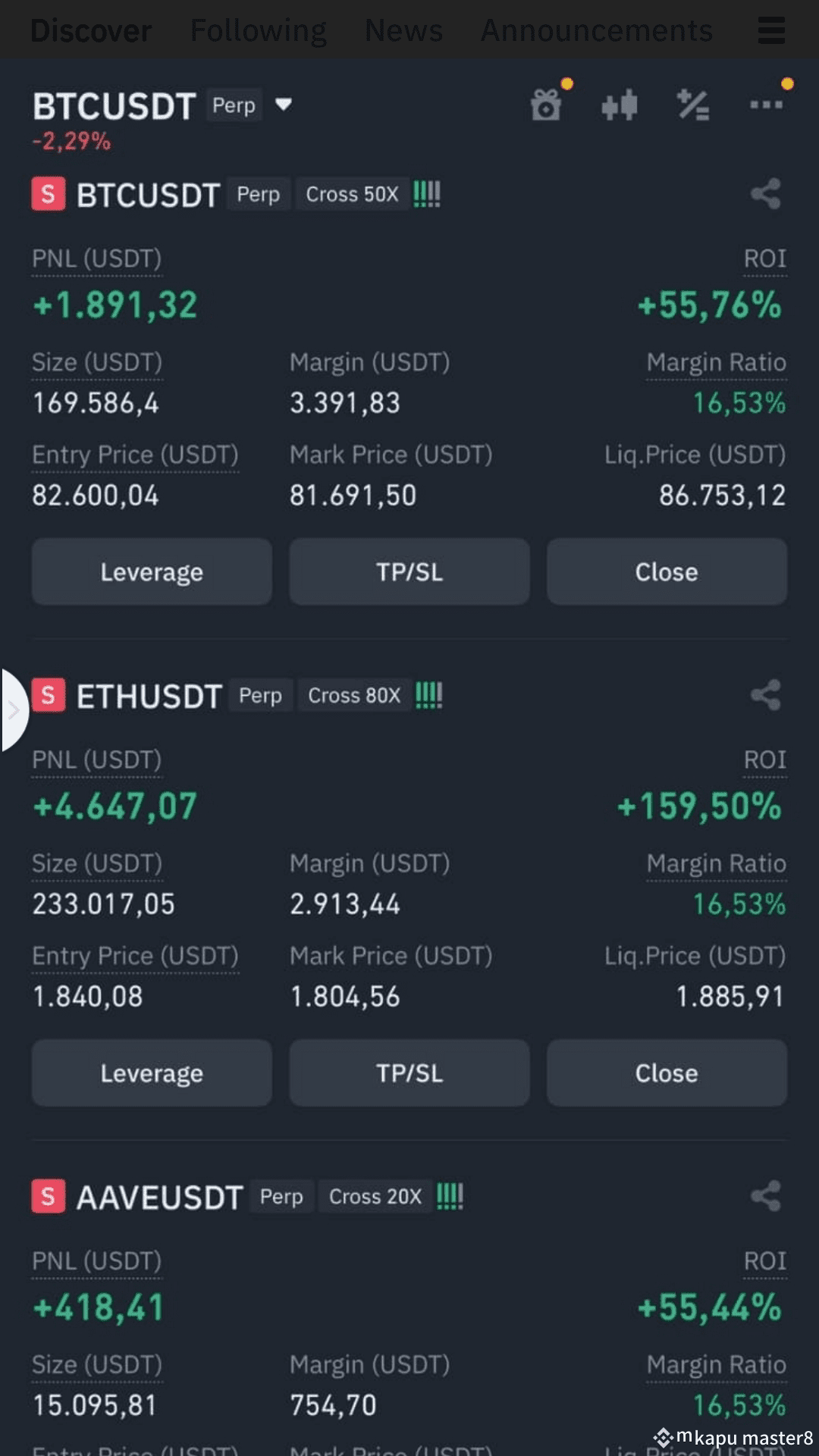Set TP/SL for the ETHUSDT position
The image size is (819, 1456).
coord(409,1072)
